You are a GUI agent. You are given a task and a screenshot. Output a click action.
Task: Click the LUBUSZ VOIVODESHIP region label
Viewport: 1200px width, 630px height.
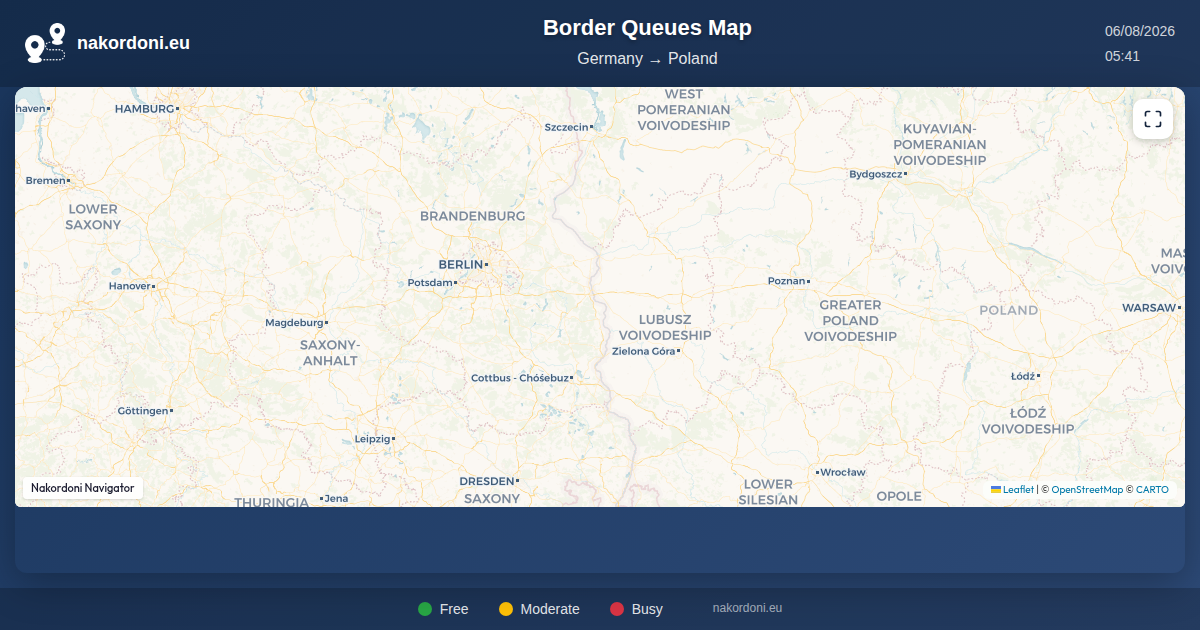coord(665,328)
